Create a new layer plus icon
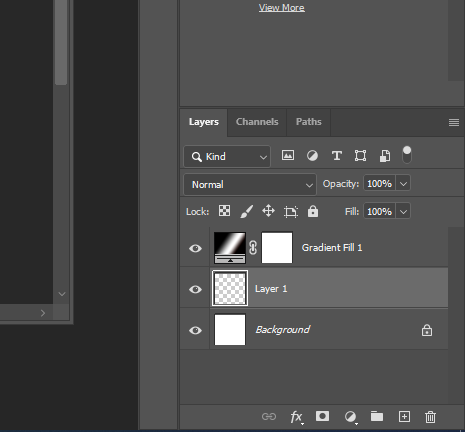 (x=404, y=417)
